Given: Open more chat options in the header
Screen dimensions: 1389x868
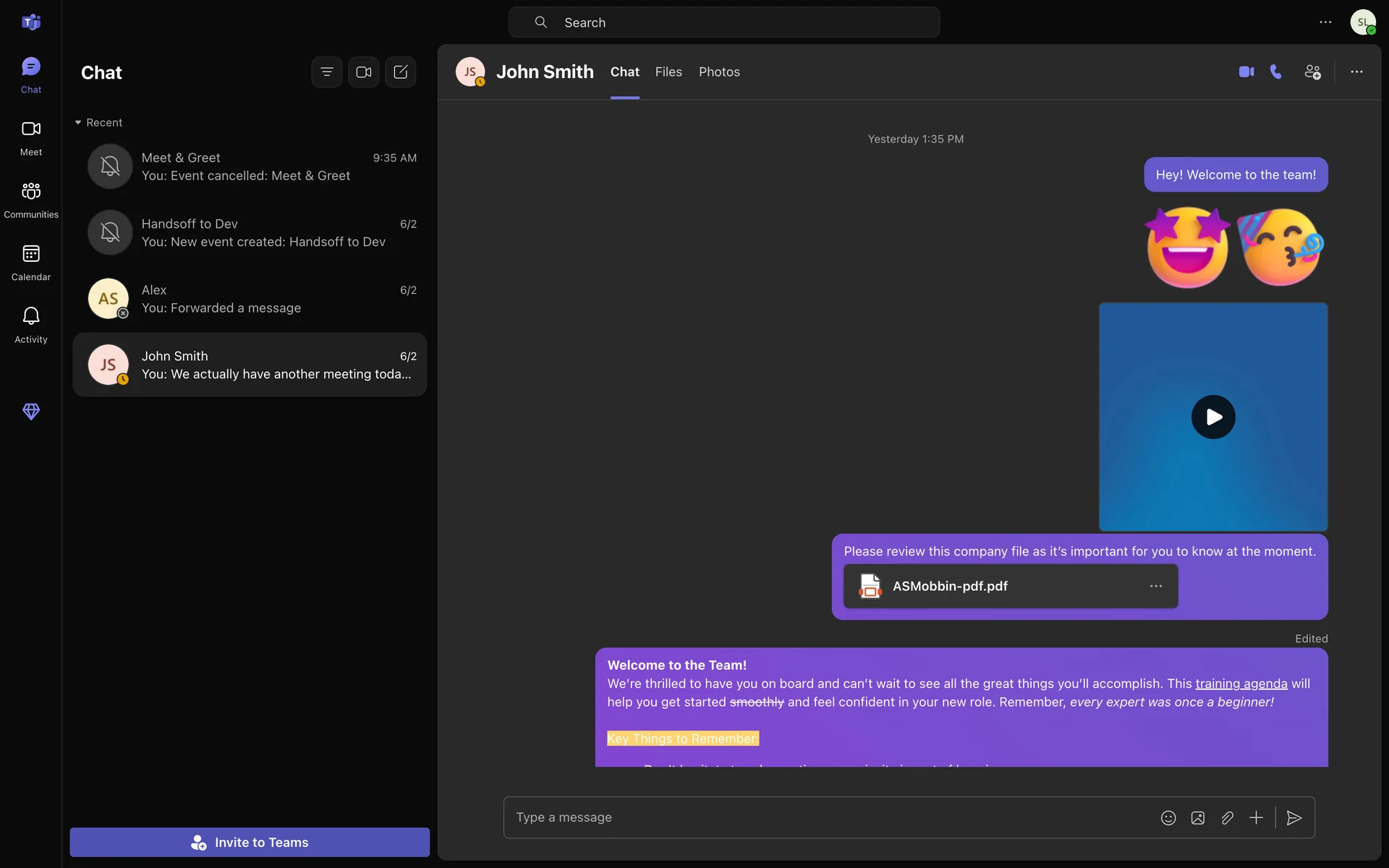Looking at the screenshot, I should point(1356,72).
